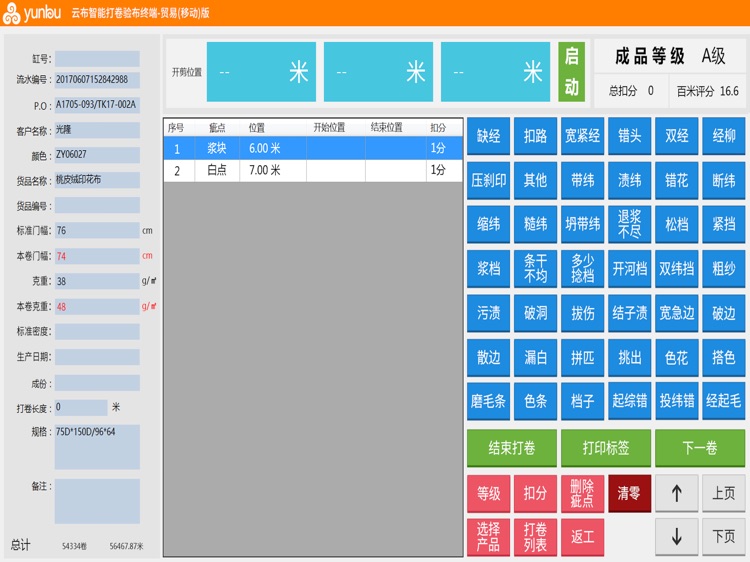Image resolution: width=750 pixels, height=562 pixels.
Task: Choose the 粗纱 defect button
Action: coord(724,269)
